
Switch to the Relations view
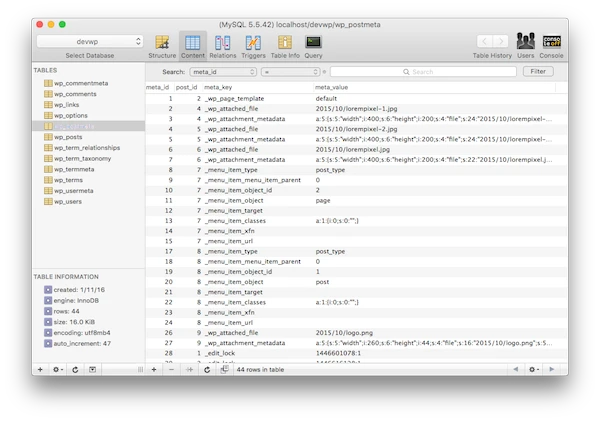point(222,43)
